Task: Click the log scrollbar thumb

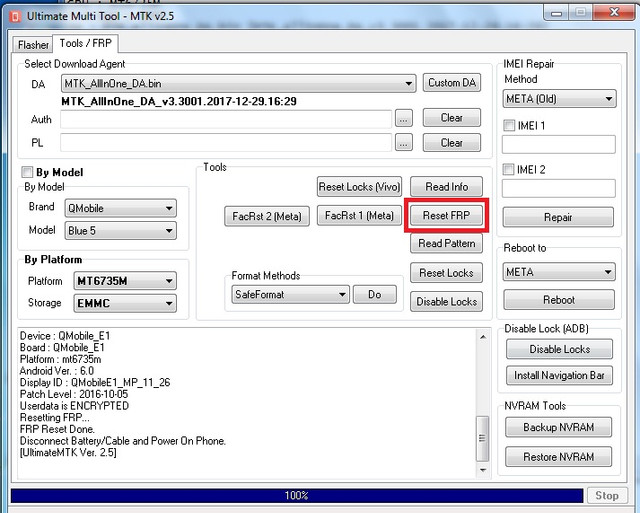Action: (x=482, y=439)
